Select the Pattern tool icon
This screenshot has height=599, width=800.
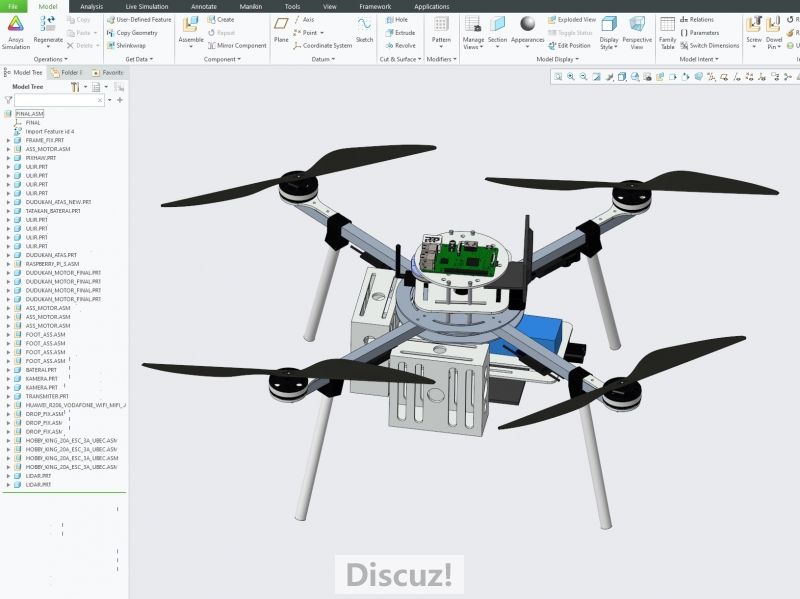[441, 28]
